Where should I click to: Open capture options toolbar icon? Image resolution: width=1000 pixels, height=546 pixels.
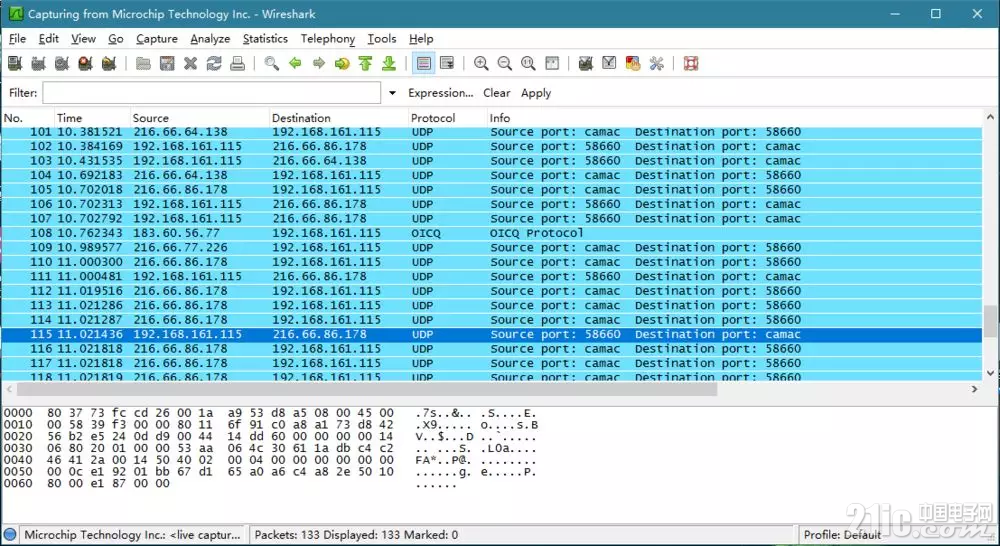click(38, 63)
